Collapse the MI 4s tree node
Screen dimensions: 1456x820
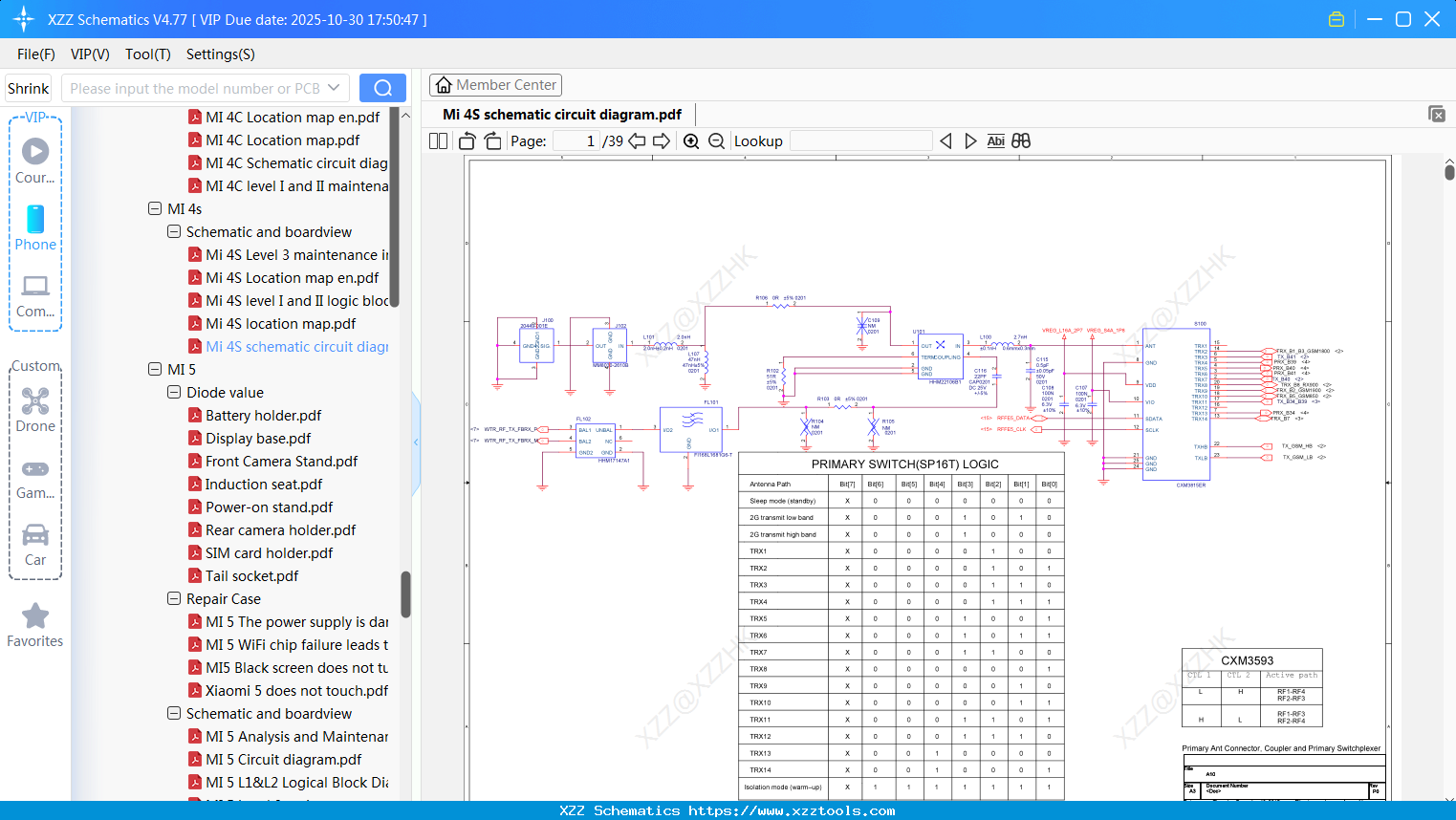[x=155, y=208]
